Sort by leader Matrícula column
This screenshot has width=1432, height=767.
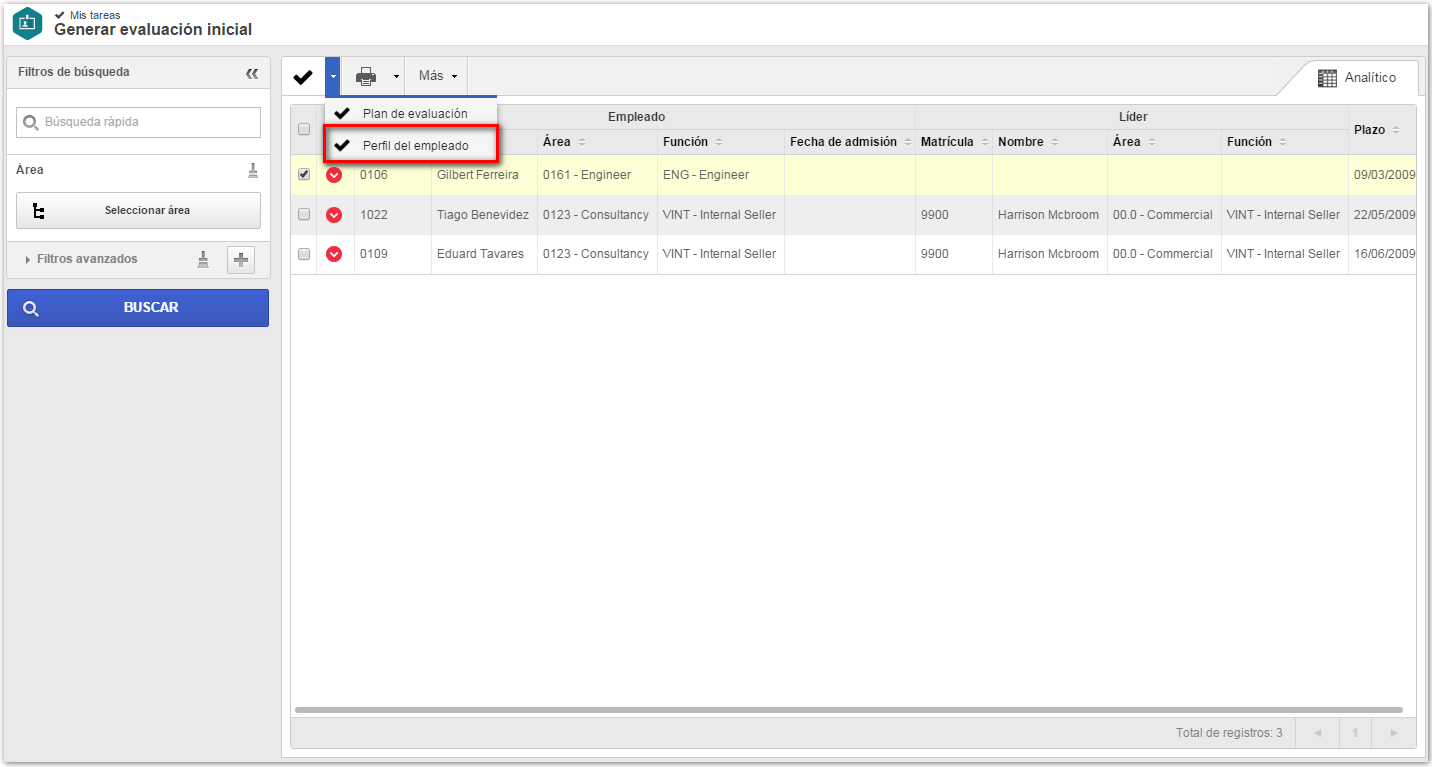point(953,142)
